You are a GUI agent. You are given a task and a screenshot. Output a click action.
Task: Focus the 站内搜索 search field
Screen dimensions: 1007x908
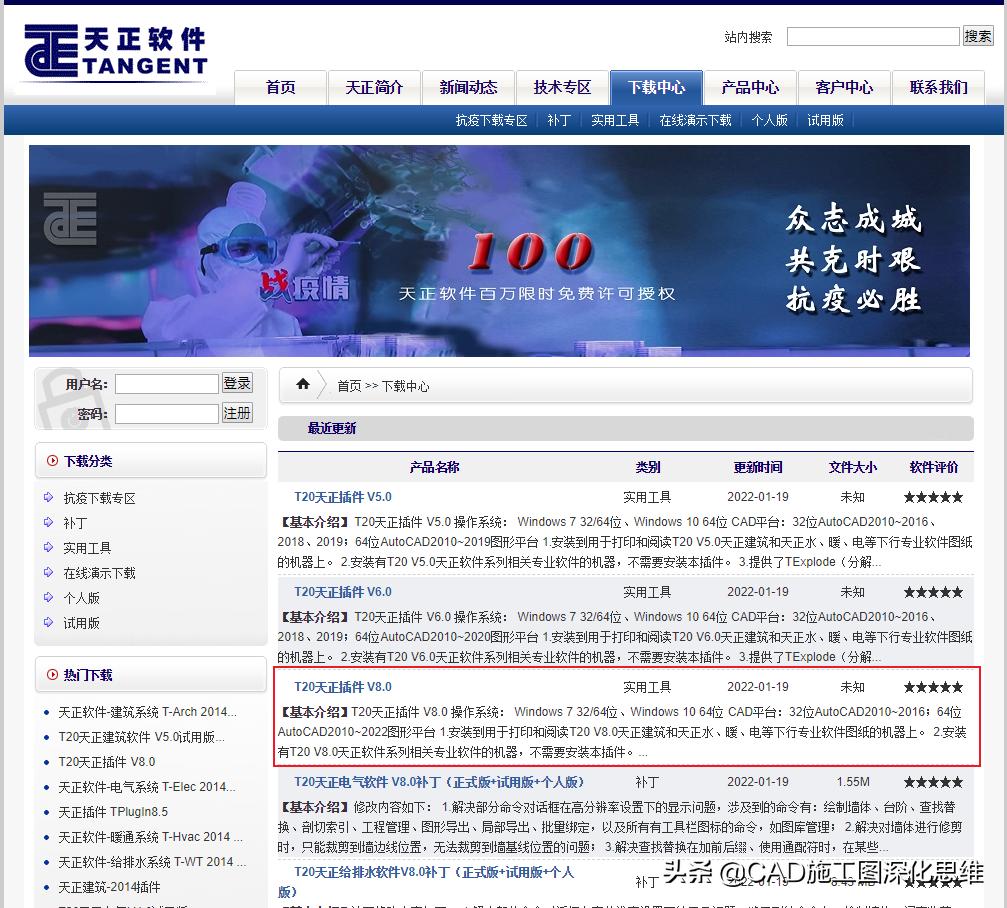click(873, 36)
